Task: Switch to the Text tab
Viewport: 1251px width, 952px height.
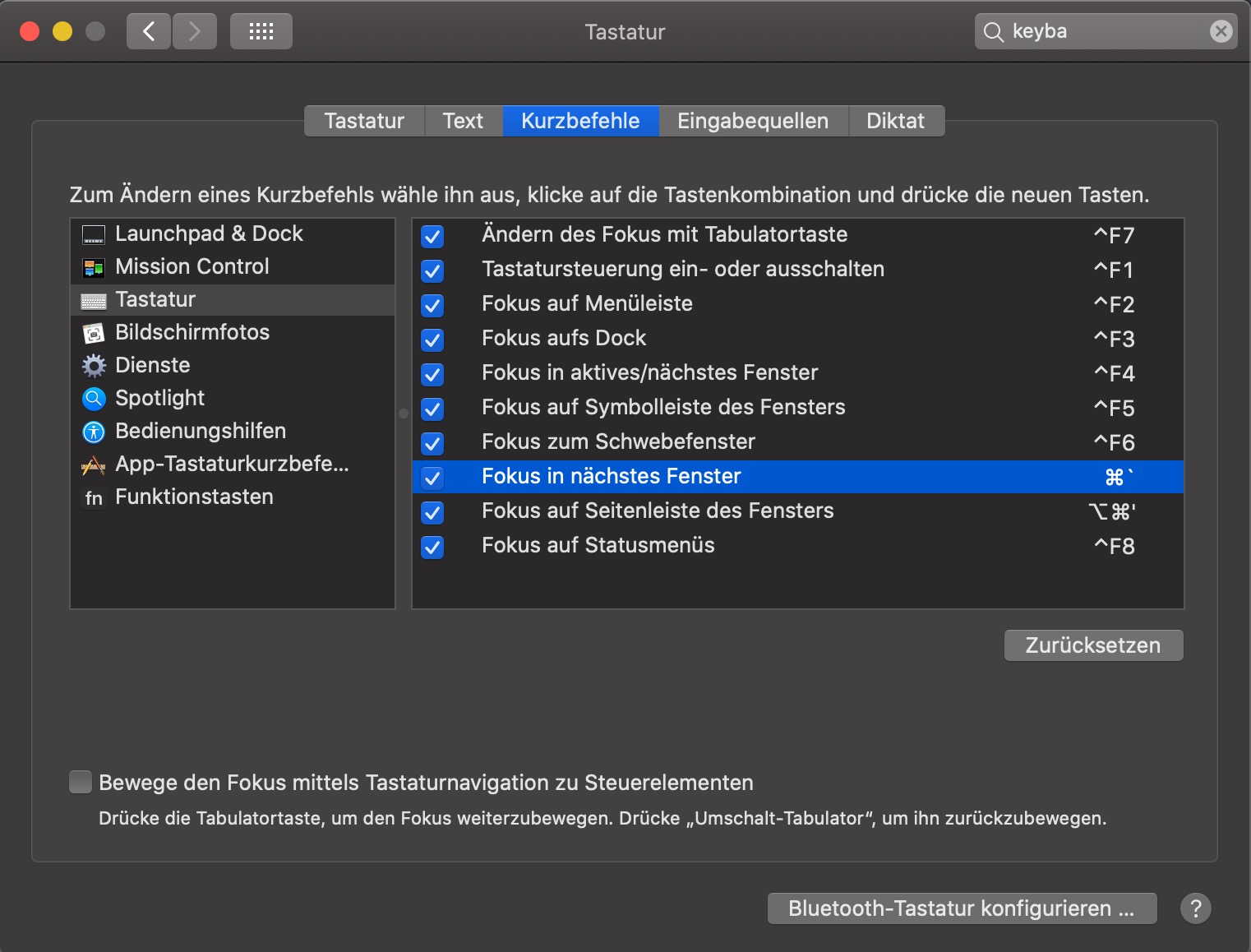Action: (x=462, y=121)
